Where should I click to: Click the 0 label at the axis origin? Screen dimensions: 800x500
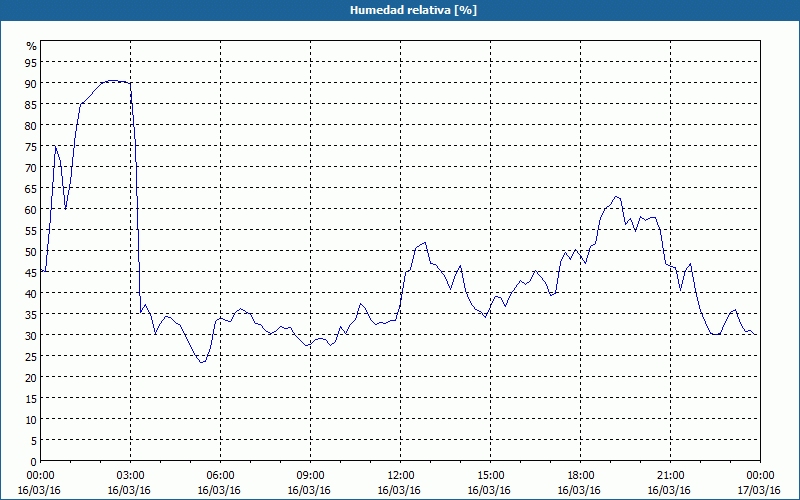(x=34, y=461)
